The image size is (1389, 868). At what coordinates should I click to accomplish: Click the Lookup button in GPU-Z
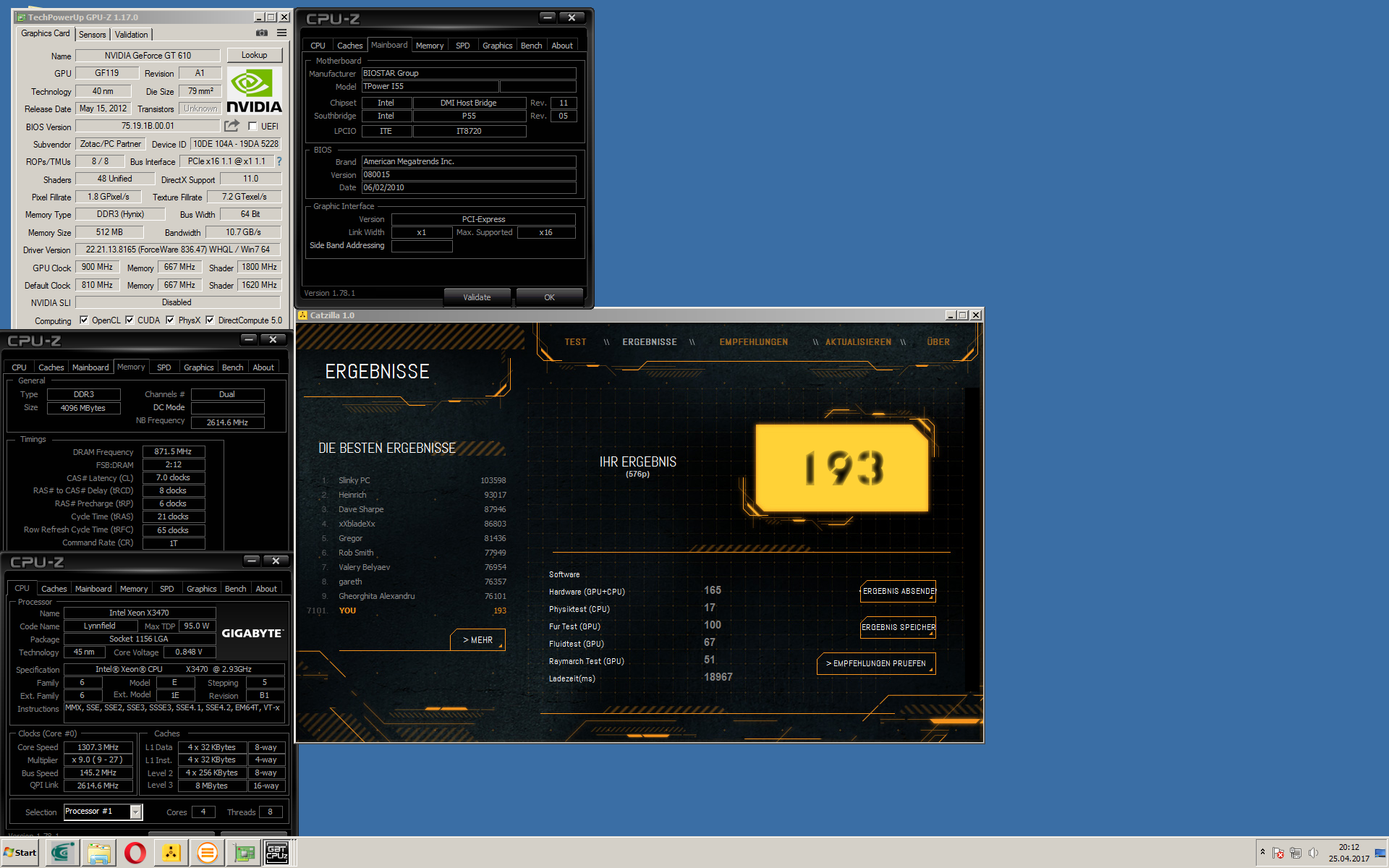coord(254,55)
